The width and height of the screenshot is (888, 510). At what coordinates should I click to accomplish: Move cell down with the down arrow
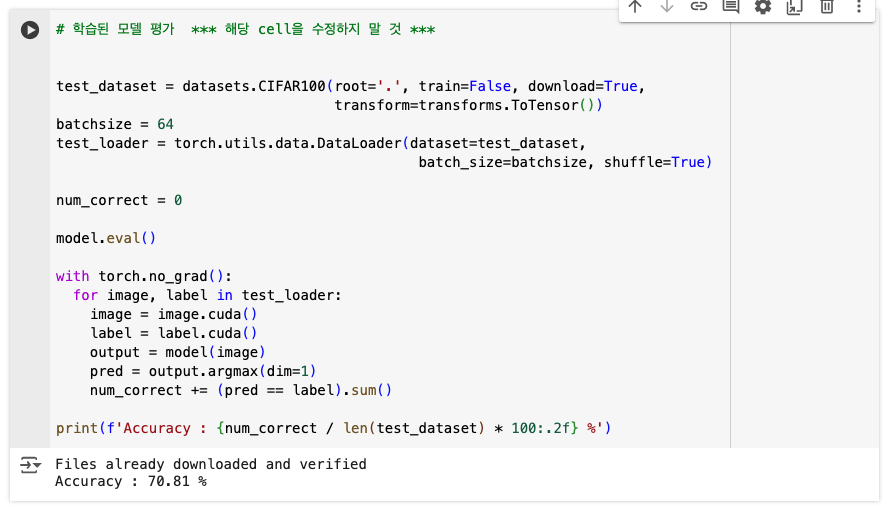(667, 7)
